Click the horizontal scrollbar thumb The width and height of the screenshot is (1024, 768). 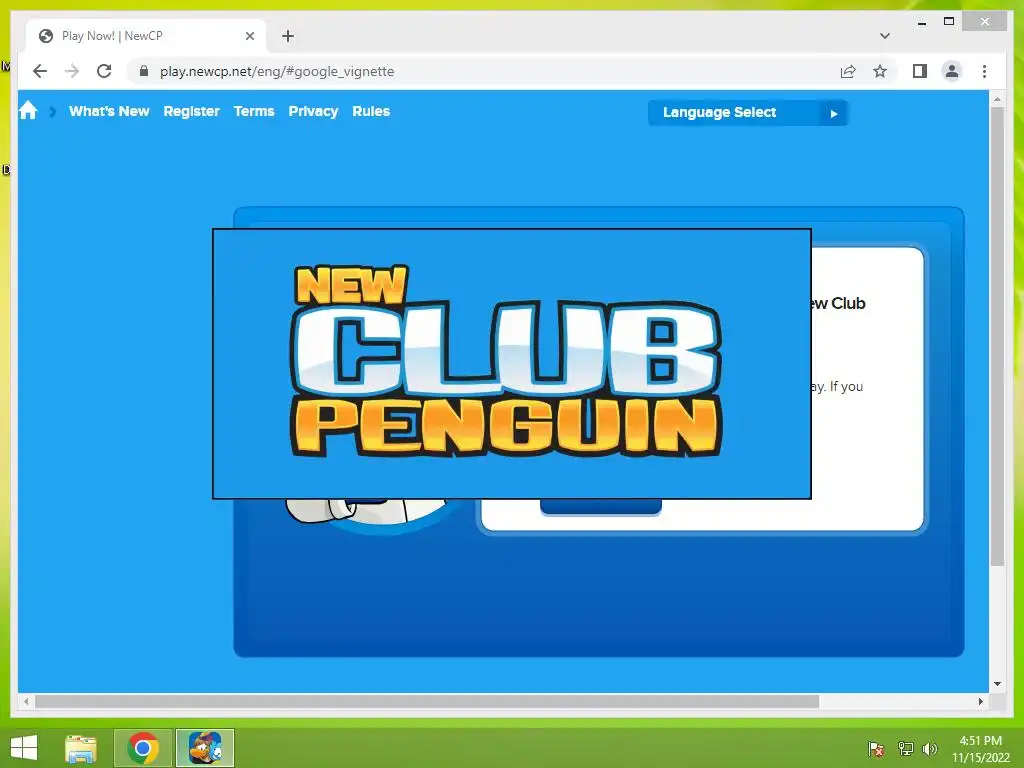[x=427, y=701]
